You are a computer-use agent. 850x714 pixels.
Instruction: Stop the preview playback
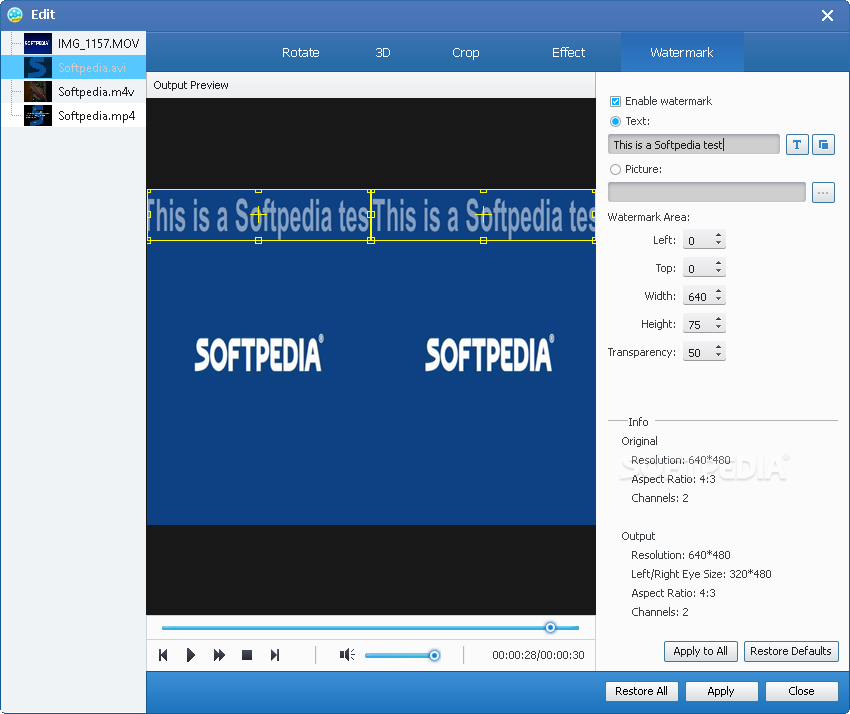point(247,655)
